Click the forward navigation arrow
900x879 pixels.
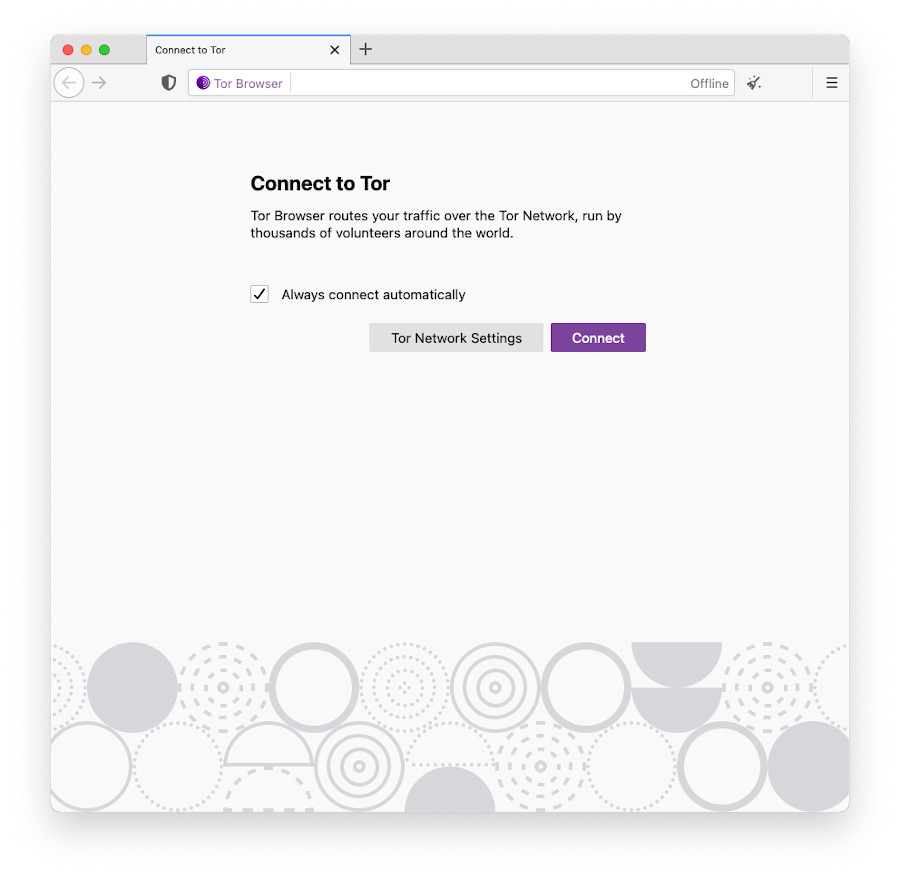tap(99, 83)
